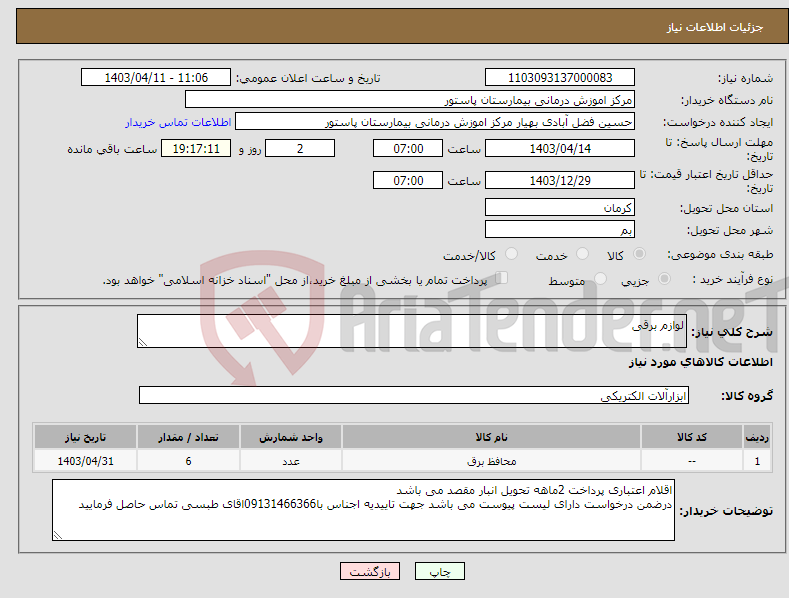The image size is (789, 598).
Task: Click the request number field 1103093137000083
Action: 560,78
